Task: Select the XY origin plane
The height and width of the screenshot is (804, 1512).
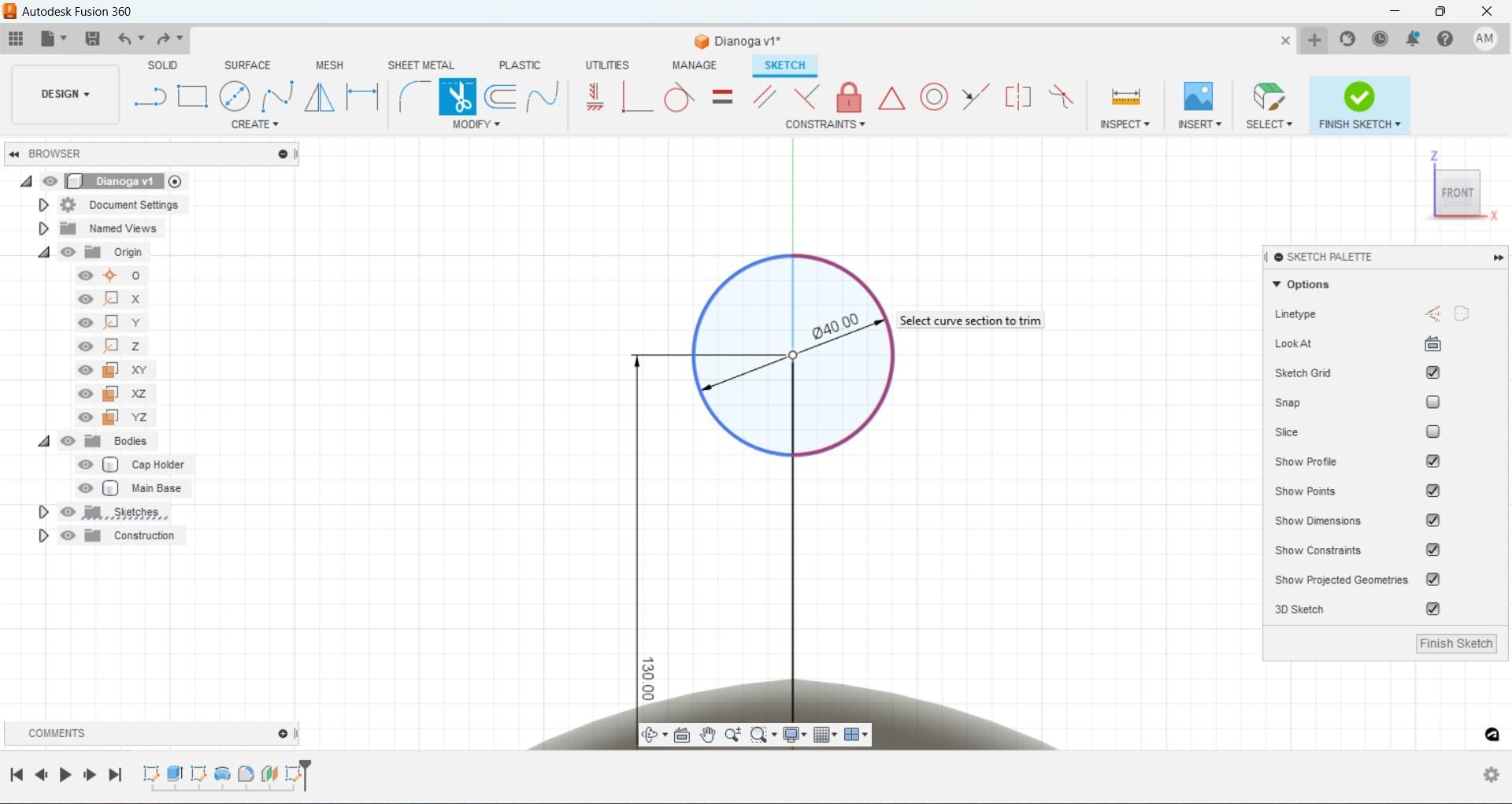Action: [139, 370]
